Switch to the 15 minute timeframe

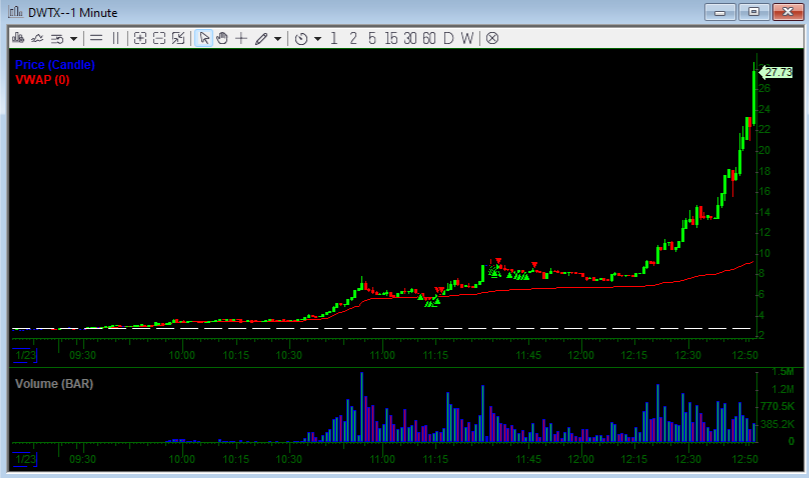[x=391, y=38]
